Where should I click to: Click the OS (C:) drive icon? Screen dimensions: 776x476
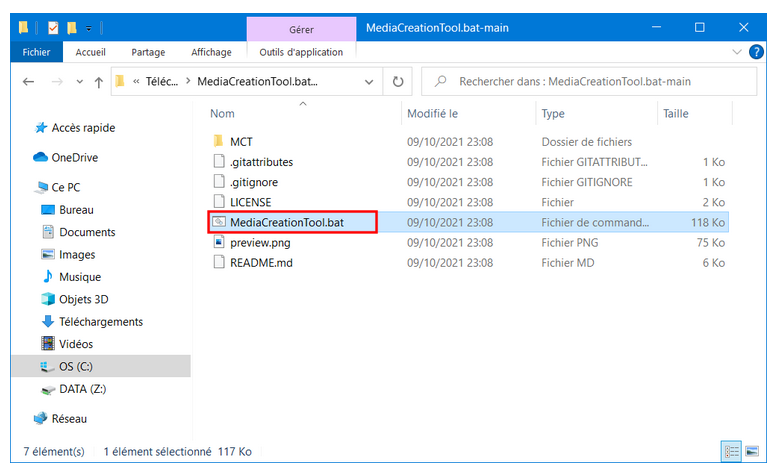47,367
